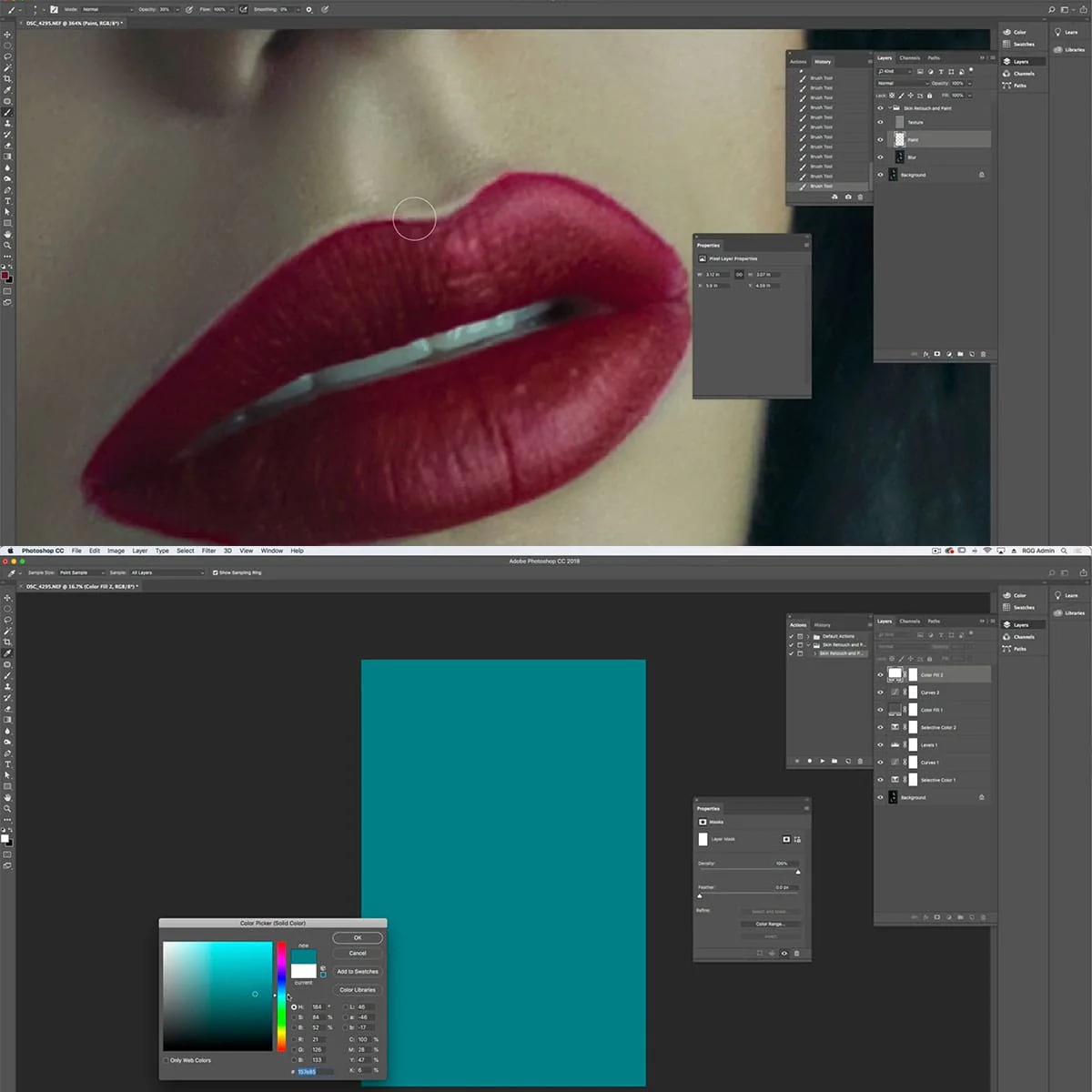Click the Levels 1 adjustment layer icon
1092x1092 pixels.
click(x=895, y=744)
